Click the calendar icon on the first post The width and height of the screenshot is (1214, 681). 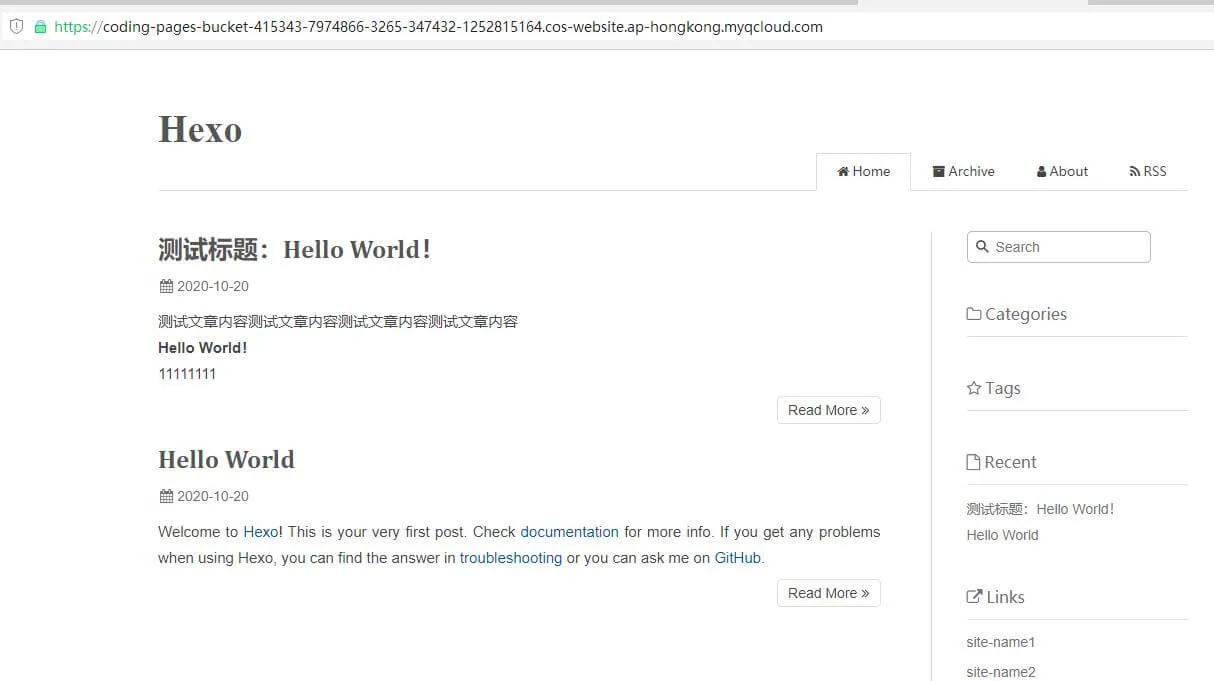point(166,286)
